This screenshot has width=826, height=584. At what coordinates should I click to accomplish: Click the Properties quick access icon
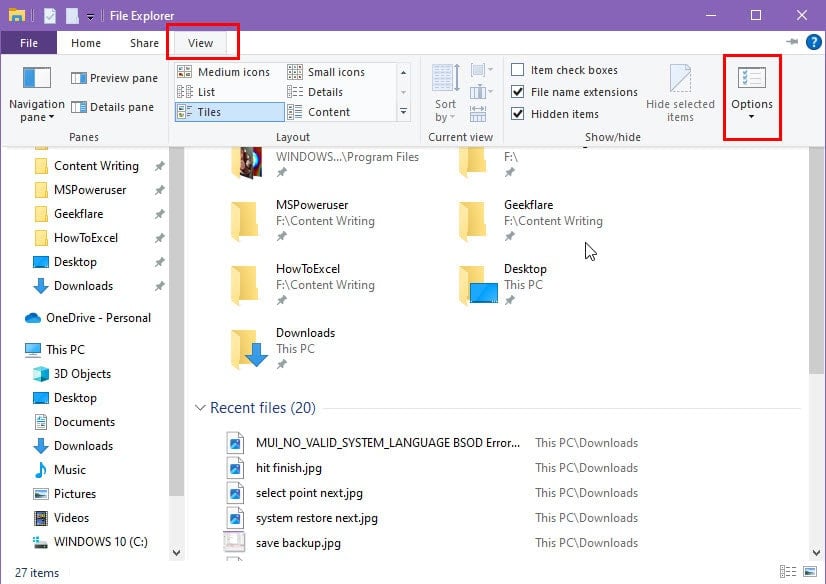pyautogui.click(x=50, y=16)
